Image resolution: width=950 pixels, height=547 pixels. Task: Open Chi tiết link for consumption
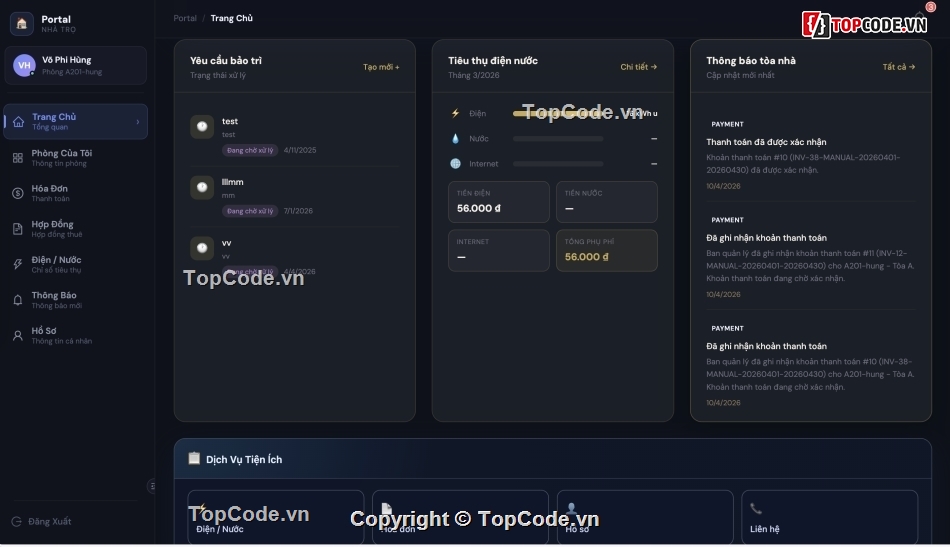(639, 67)
